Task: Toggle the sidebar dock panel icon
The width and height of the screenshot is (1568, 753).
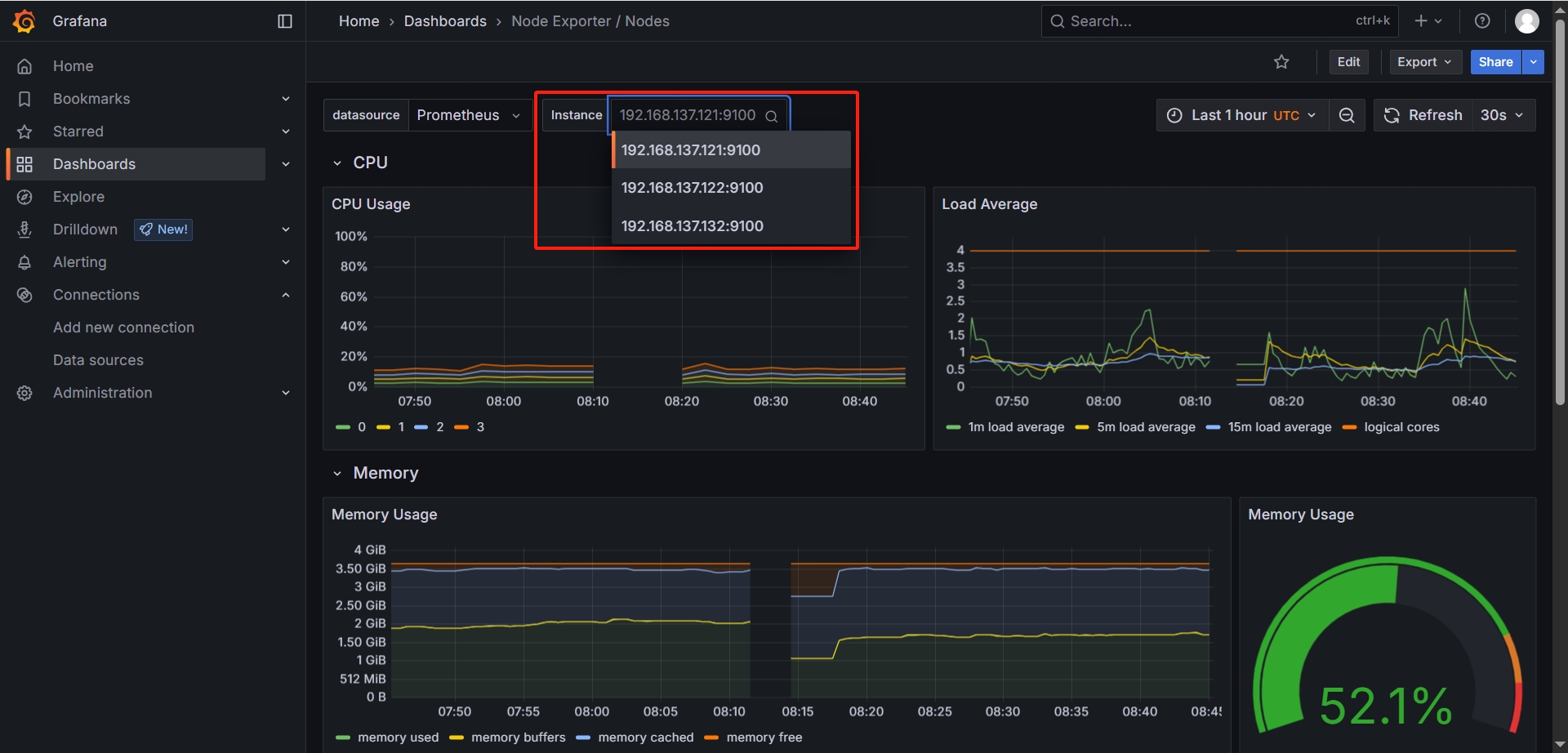Action: [285, 21]
